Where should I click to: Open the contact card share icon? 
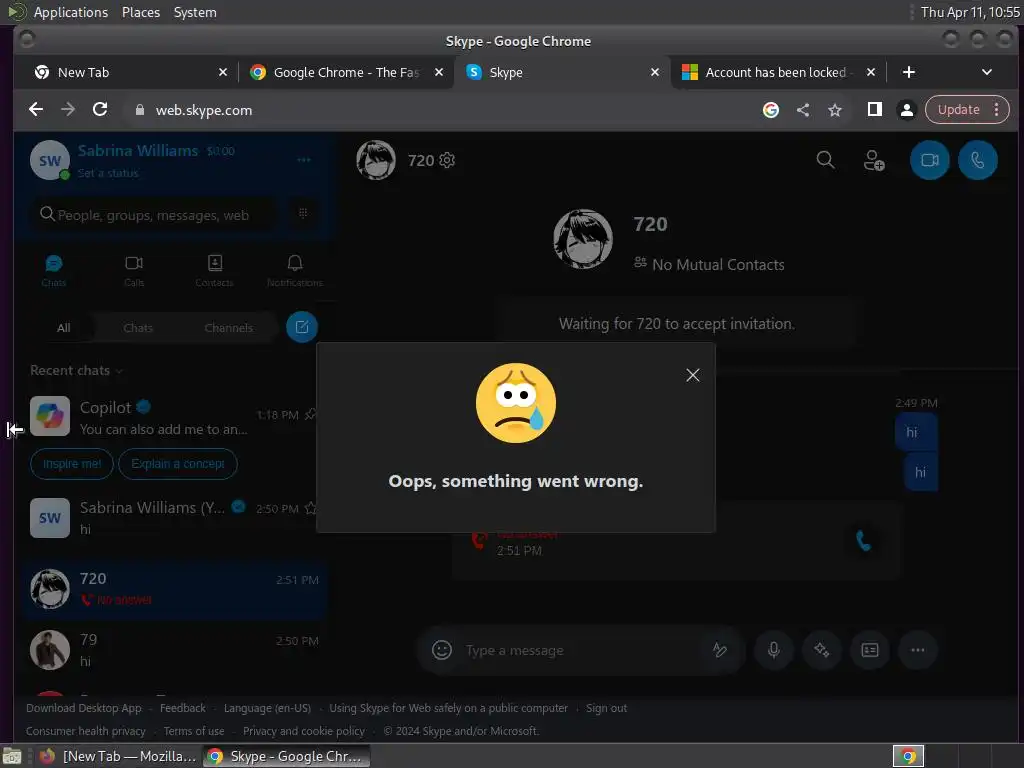pyautogui.click(x=870, y=650)
